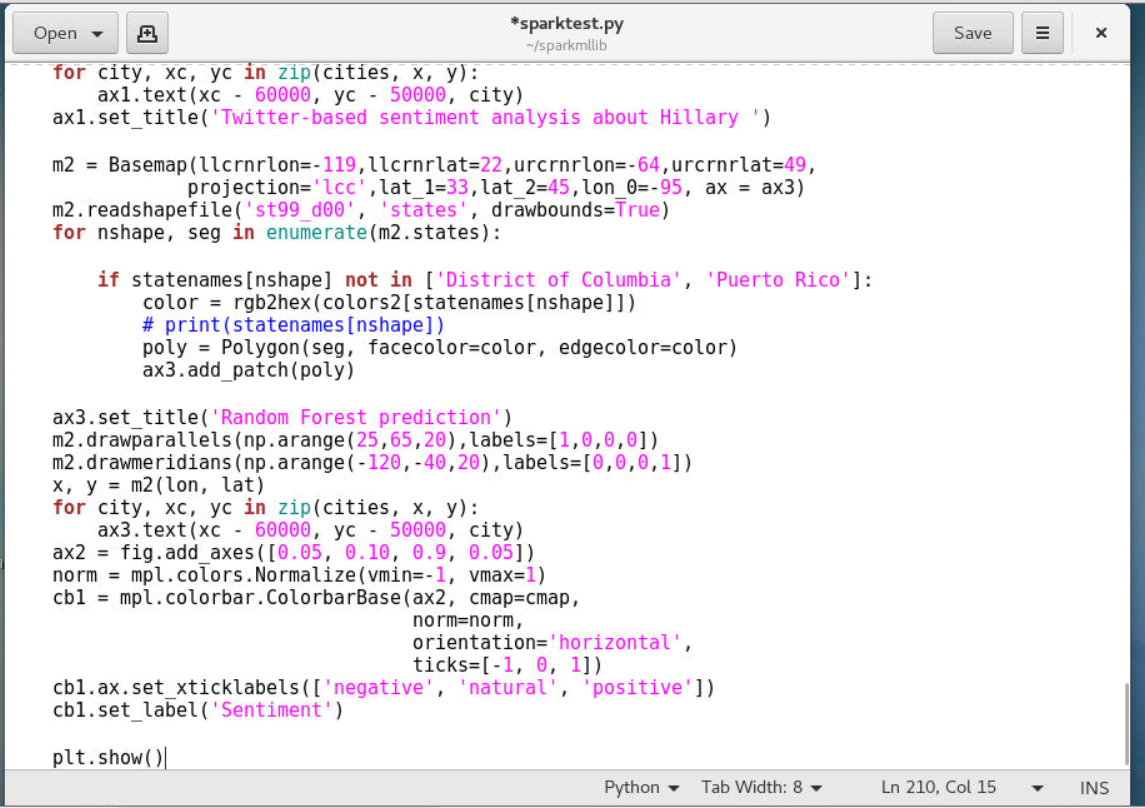
Task: Click the 'negative' tick label string
Action: pos(378,688)
